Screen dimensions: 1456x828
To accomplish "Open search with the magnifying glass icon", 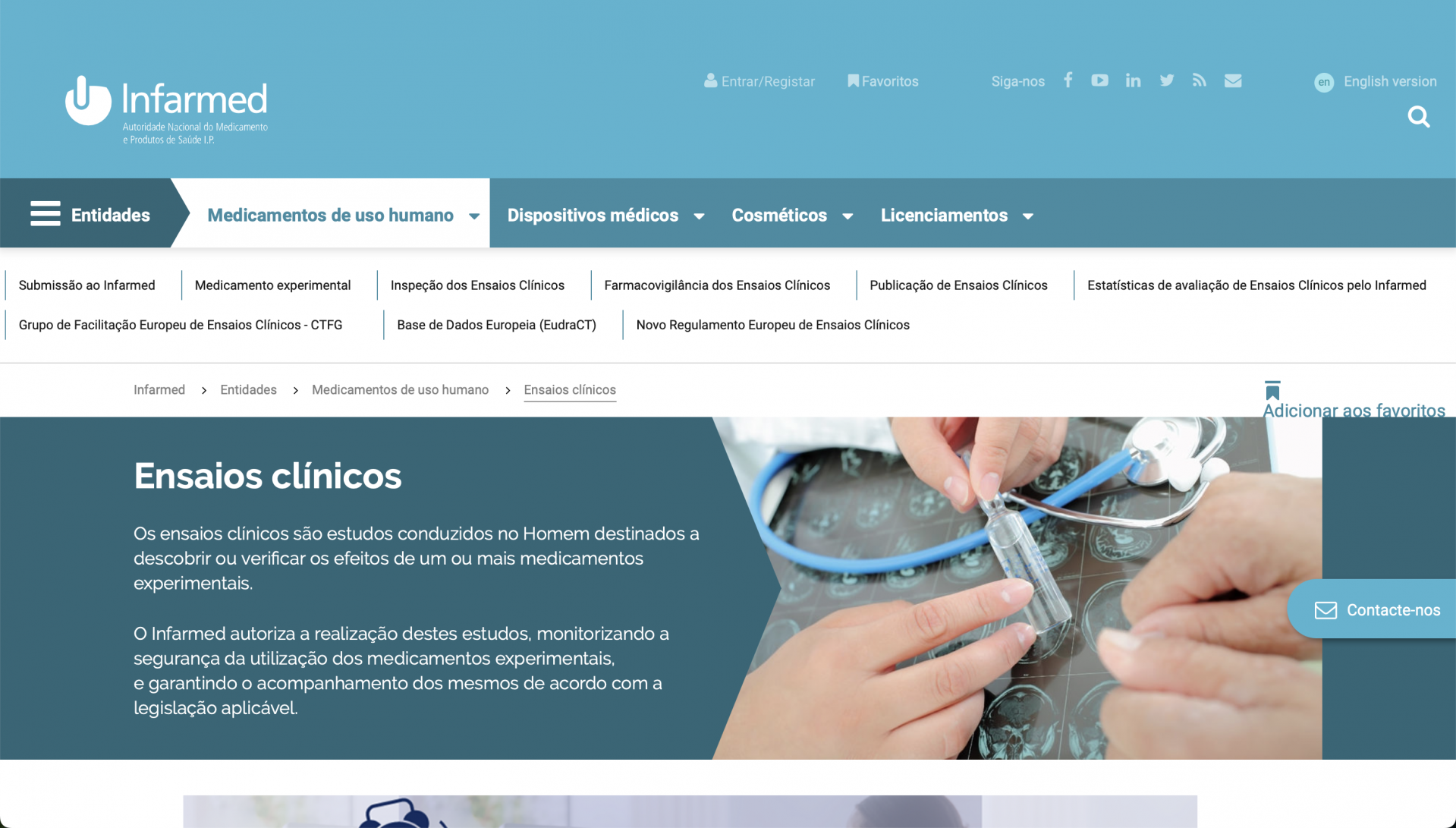I will click(1418, 117).
